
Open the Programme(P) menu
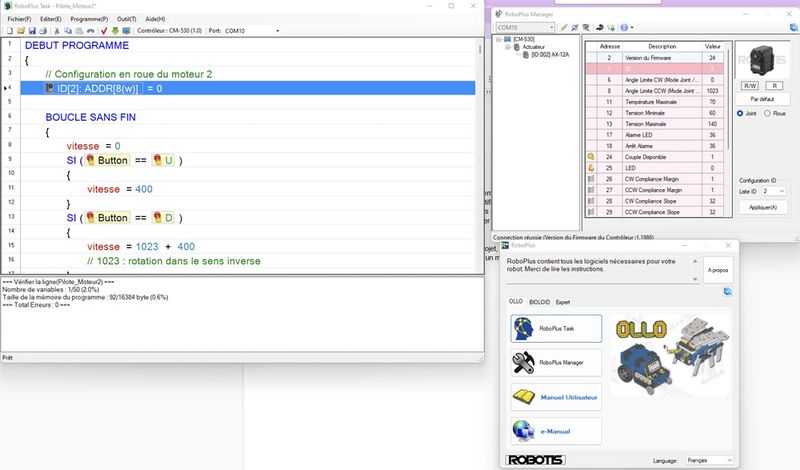[x=89, y=18]
